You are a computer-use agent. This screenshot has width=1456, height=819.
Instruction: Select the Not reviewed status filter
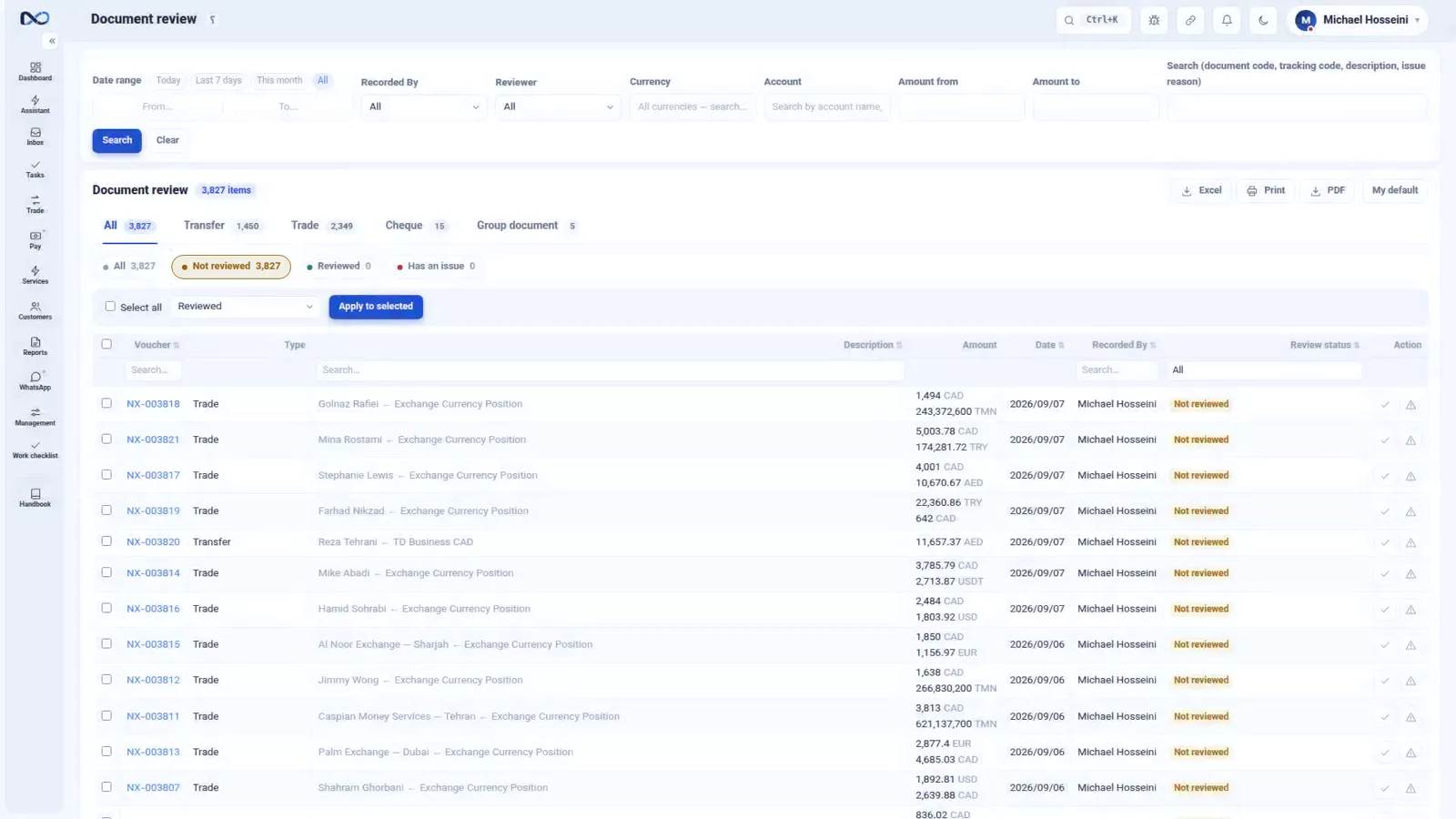point(231,267)
